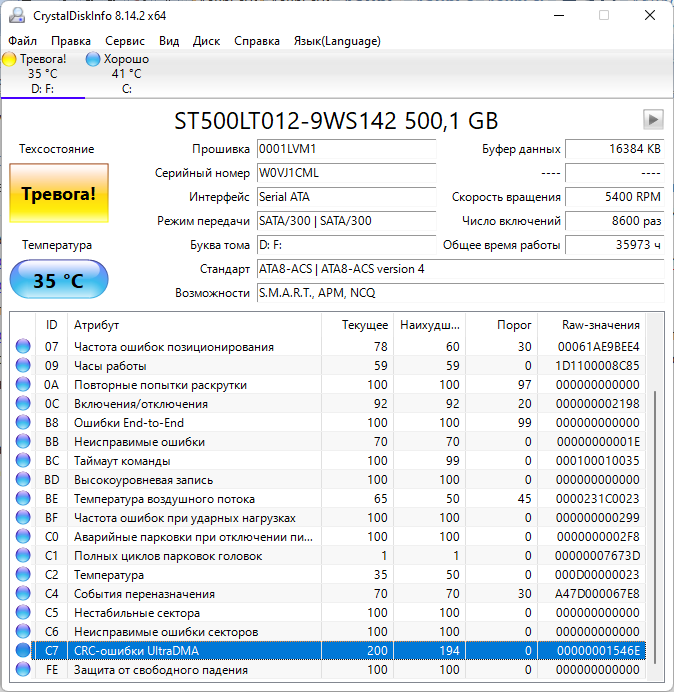Image resolution: width=674 pixels, height=692 pixels.
Task: Click the serial number field W0VJ1CML
Action: click(x=346, y=173)
